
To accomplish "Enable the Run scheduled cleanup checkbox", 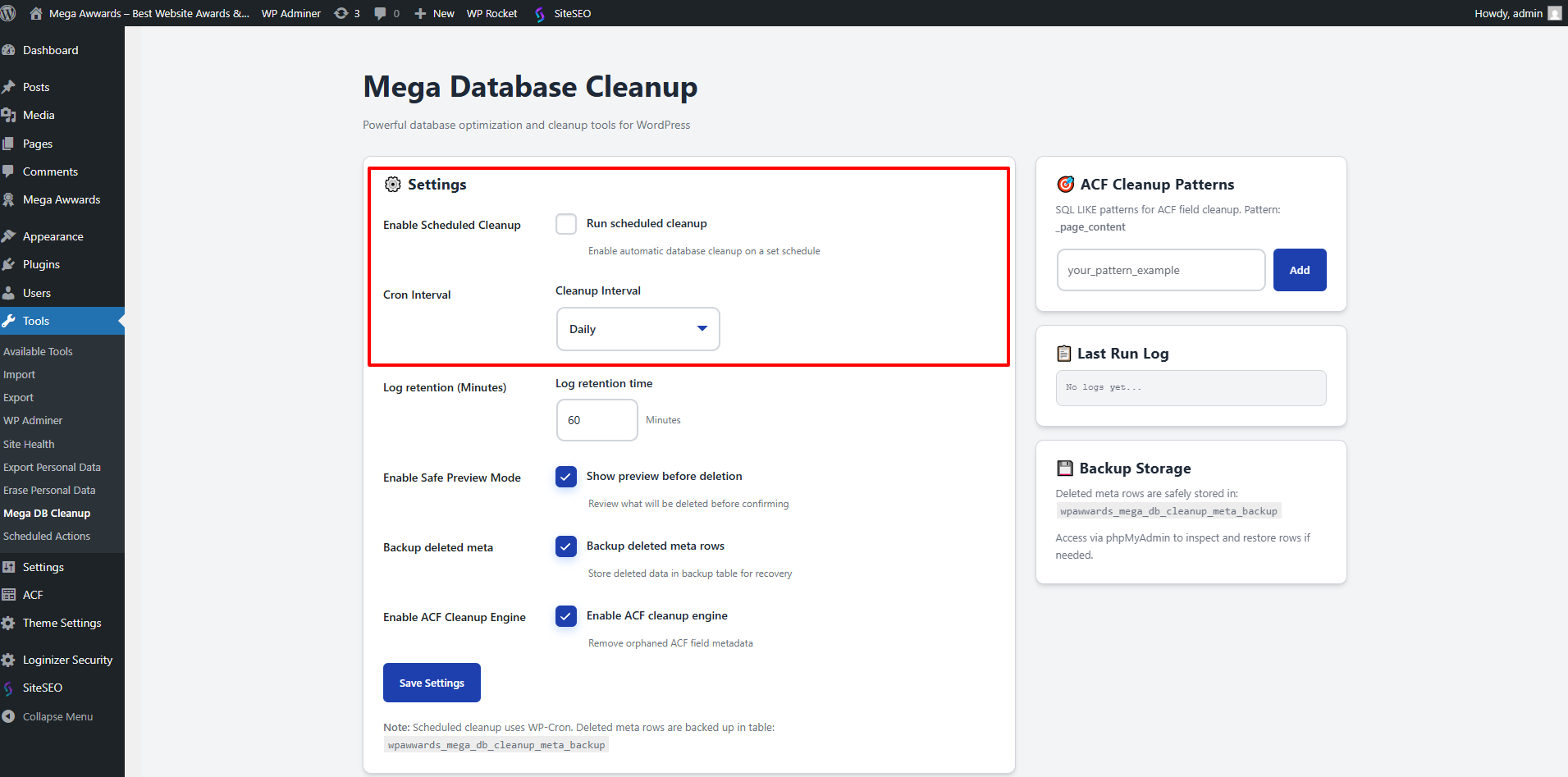I will point(566,223).
